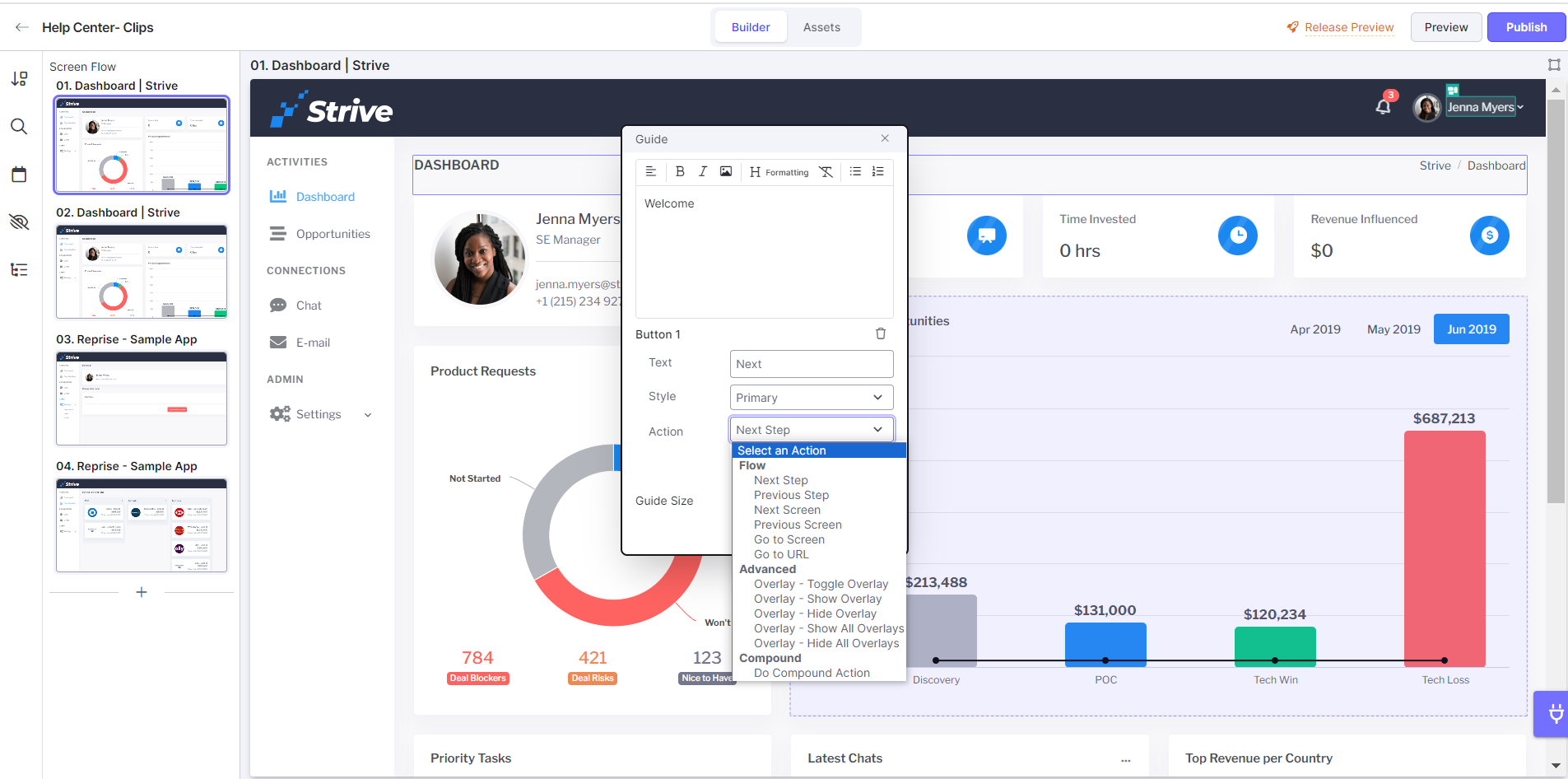The image size is (1568, 779).
Task: Open the Latest Chats more options
Action: coord(1126,759)
